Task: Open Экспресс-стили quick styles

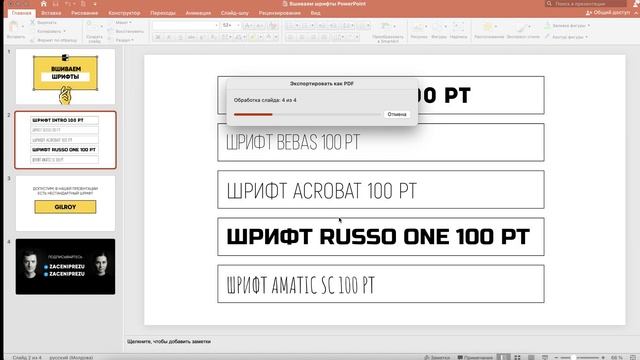Action: pos(523,31)
